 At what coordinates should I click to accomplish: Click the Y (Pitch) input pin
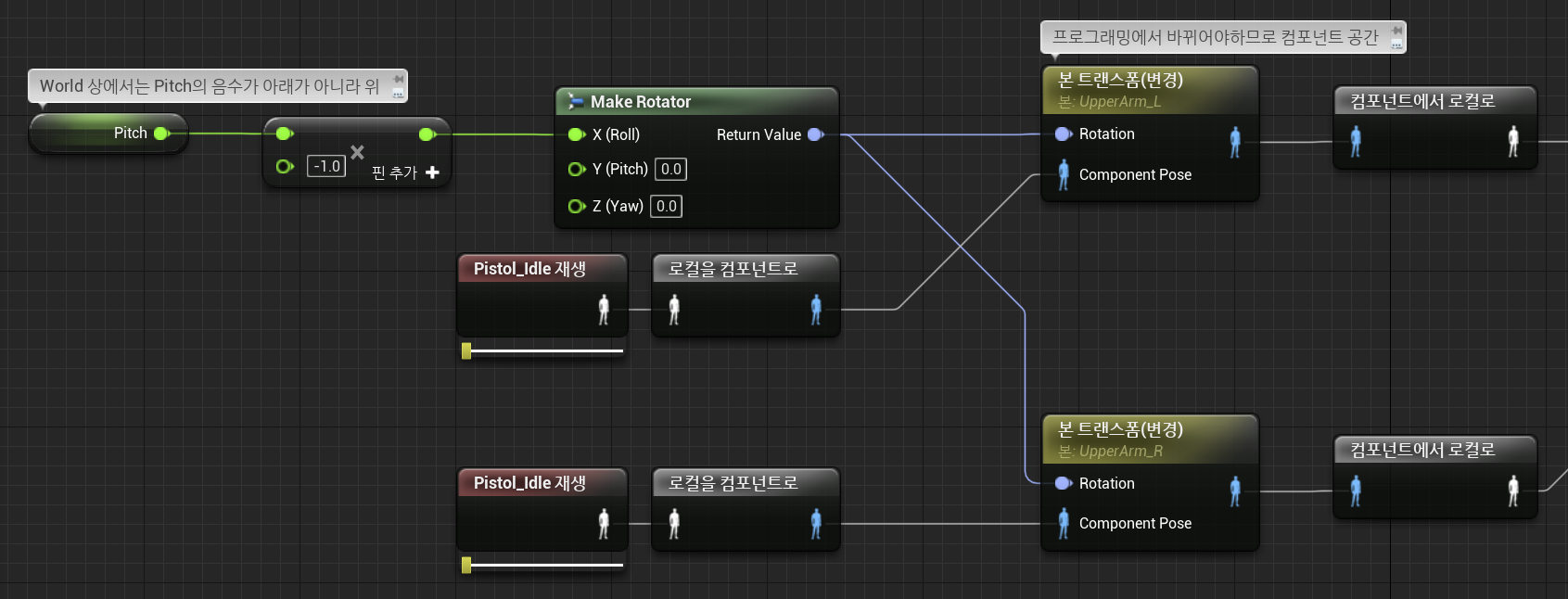(x=576, y=169)
